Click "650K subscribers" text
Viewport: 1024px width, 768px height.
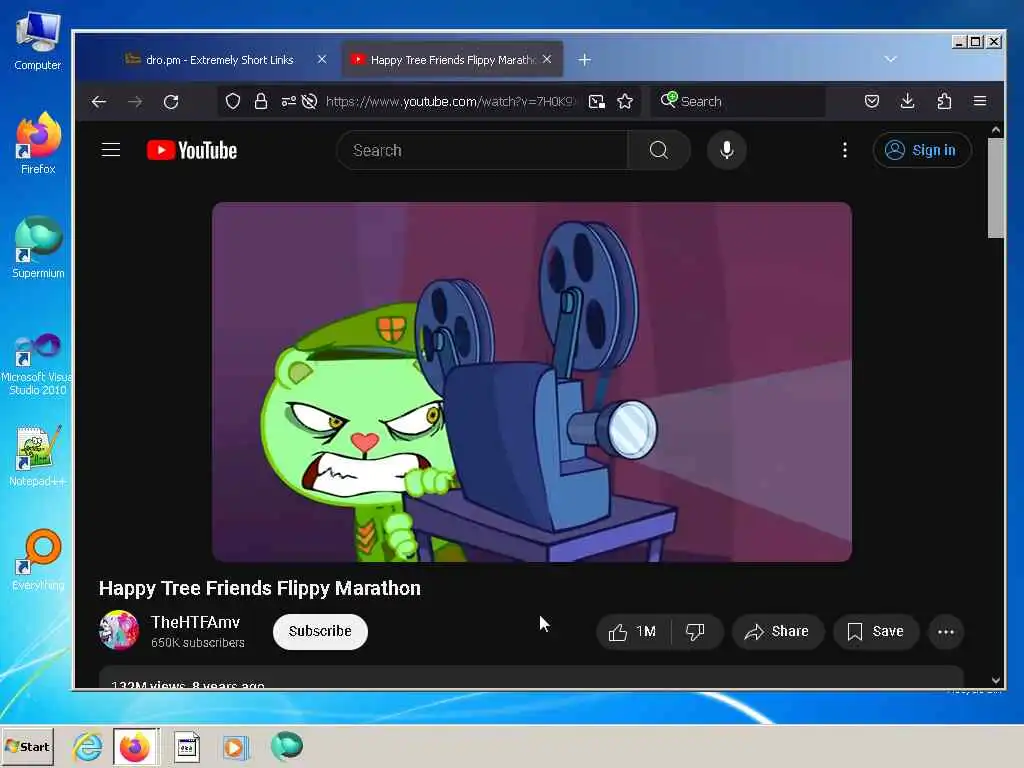click(197, 643)
